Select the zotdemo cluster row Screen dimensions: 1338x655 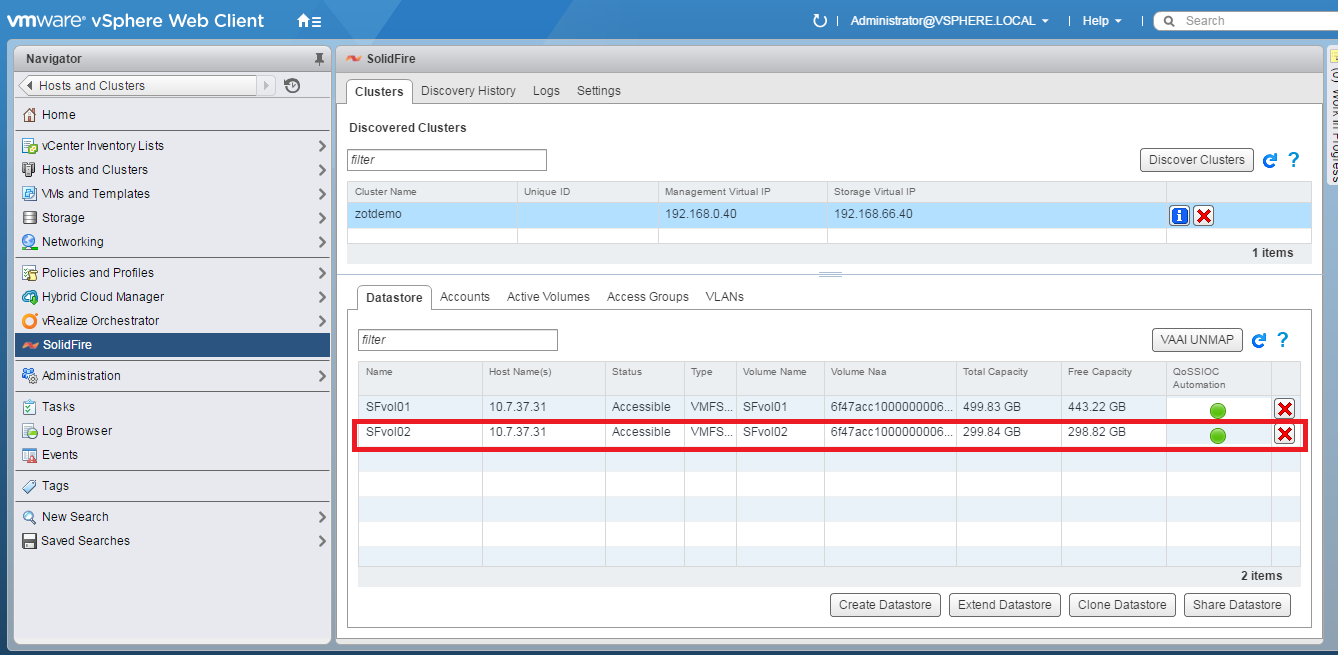[829, 215]
